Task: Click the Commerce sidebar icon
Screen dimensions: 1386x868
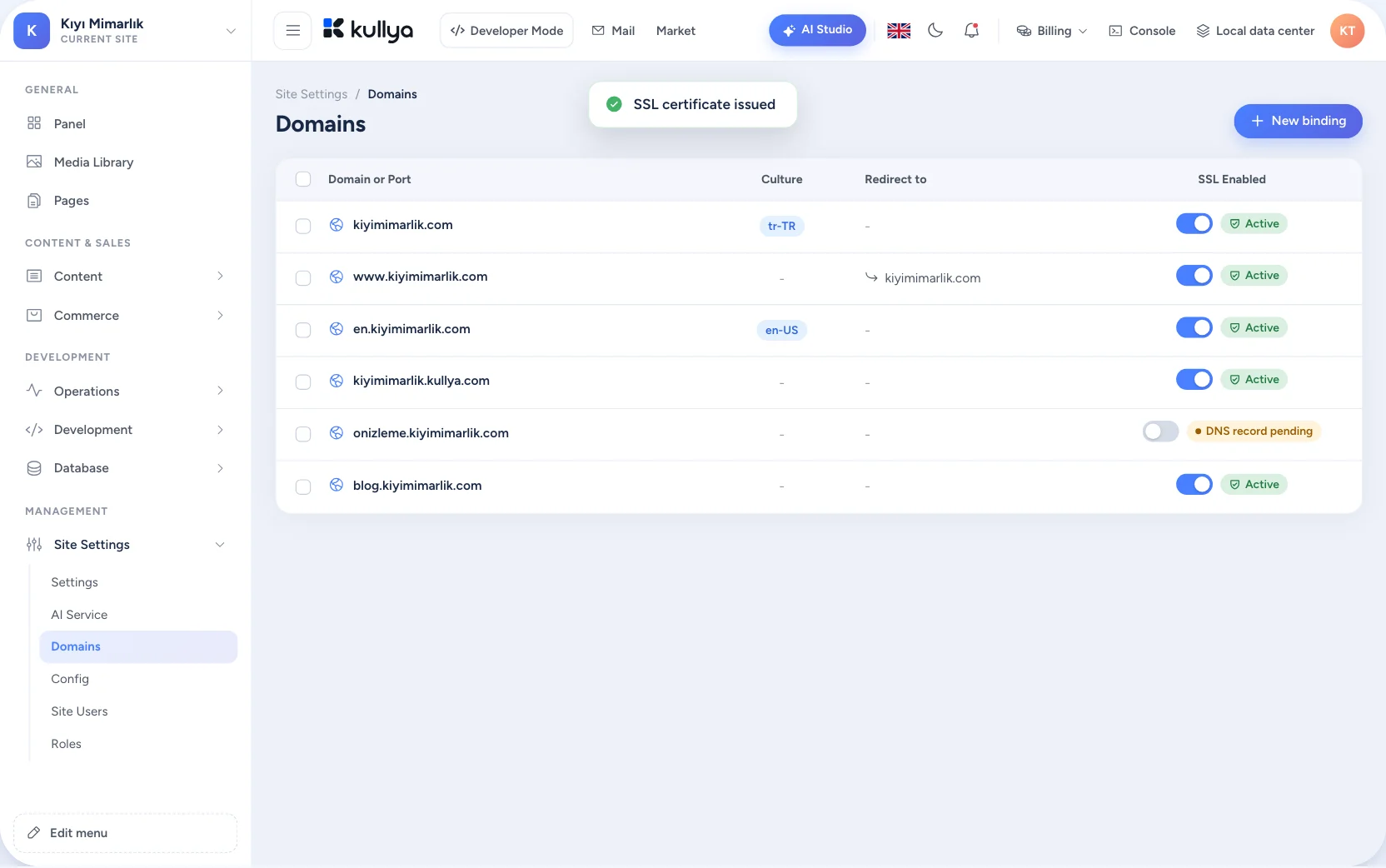Action: pos(34,315)
